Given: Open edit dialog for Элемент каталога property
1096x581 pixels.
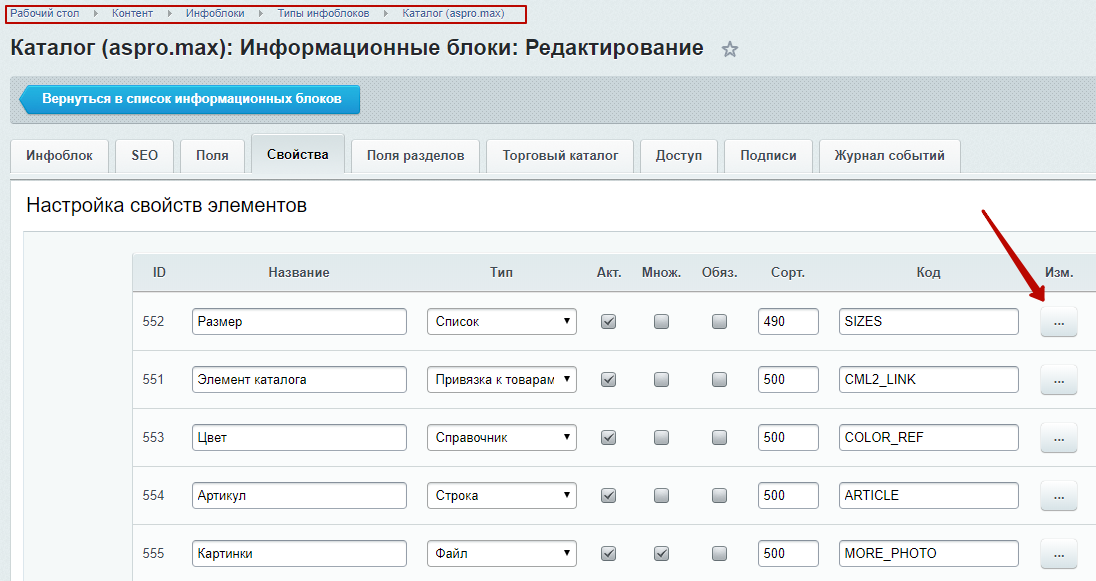Looking at the screenshot, I should 1059,380.
